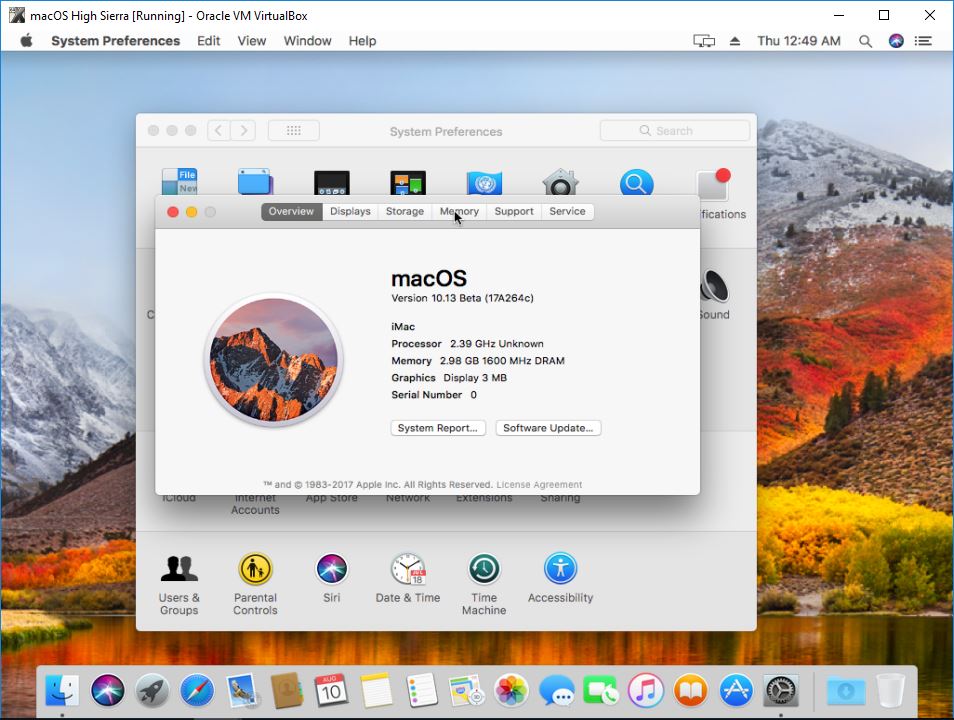Click the System Preferences search field

[675, 131]
